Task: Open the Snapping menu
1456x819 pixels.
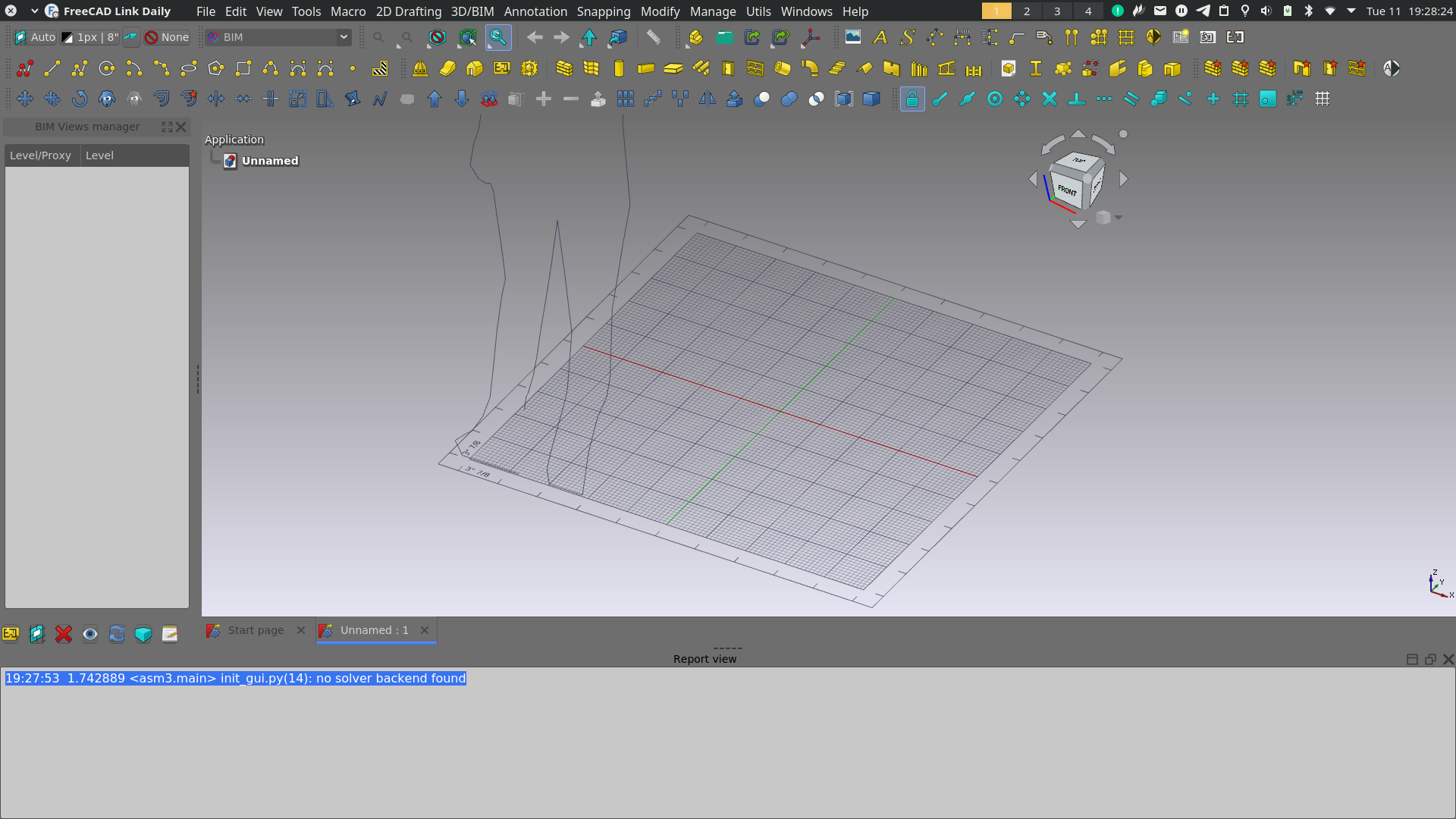Action: (x=603, y=11)
